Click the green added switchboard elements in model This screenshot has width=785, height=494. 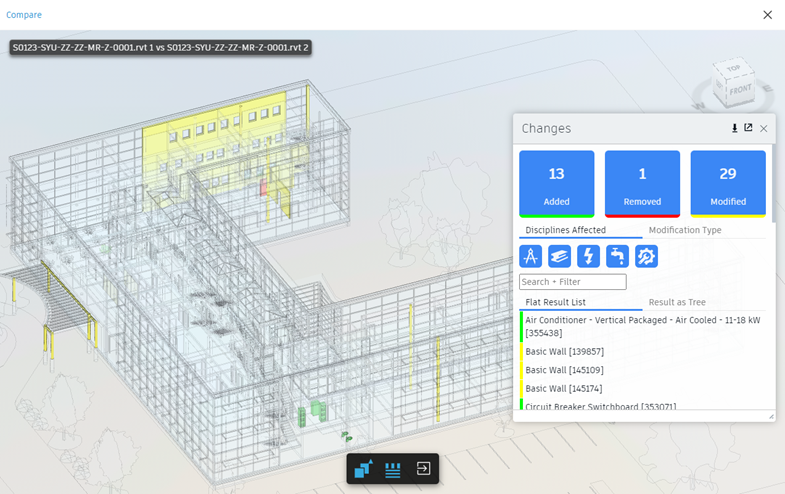pos(313,413)
